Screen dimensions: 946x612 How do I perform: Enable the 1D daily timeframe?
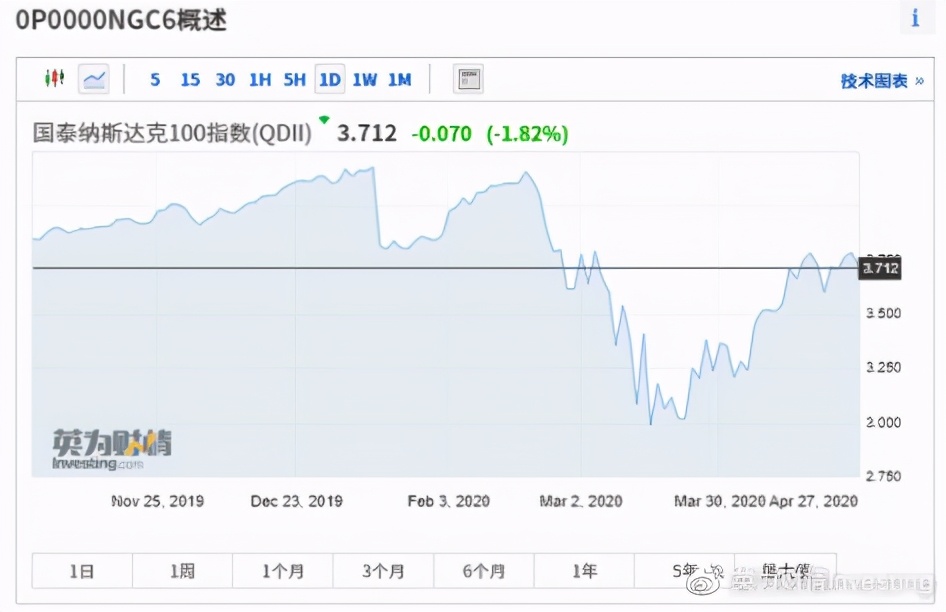tap(330, 78)
